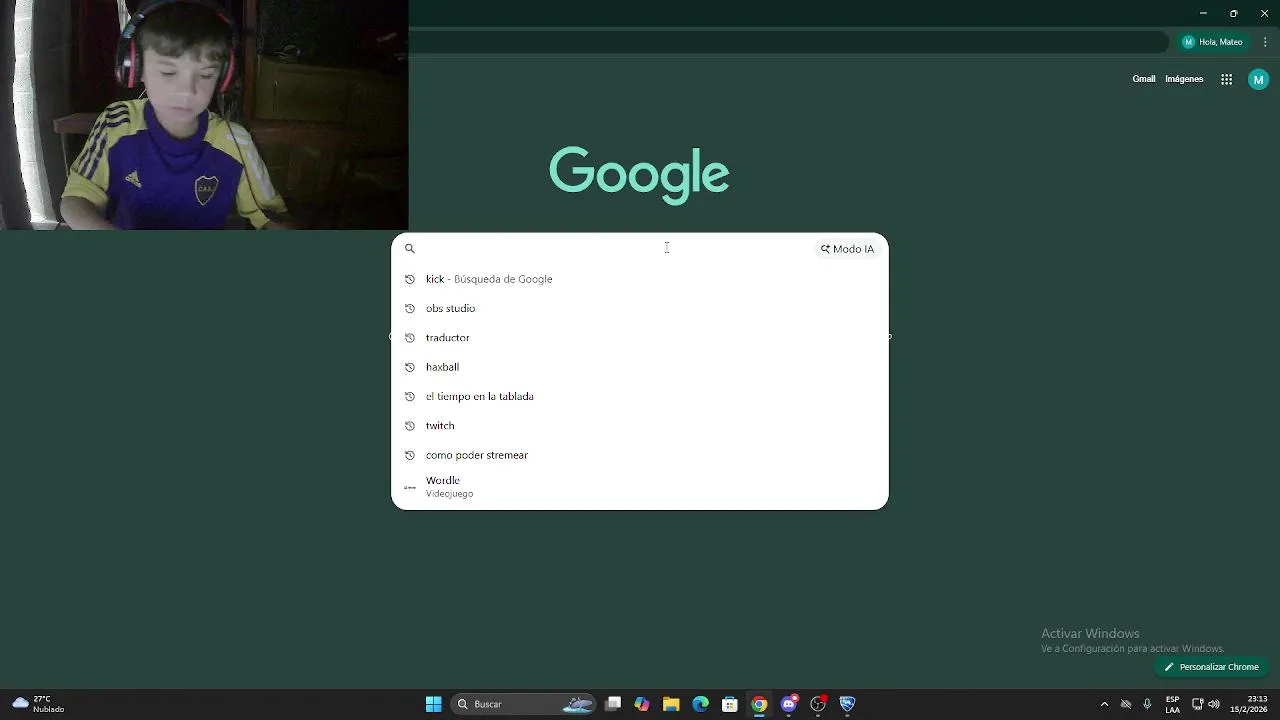Open the Google account avatar M
The width and height of the screenshot is (1280, 720).
(x=1258, y=79)
